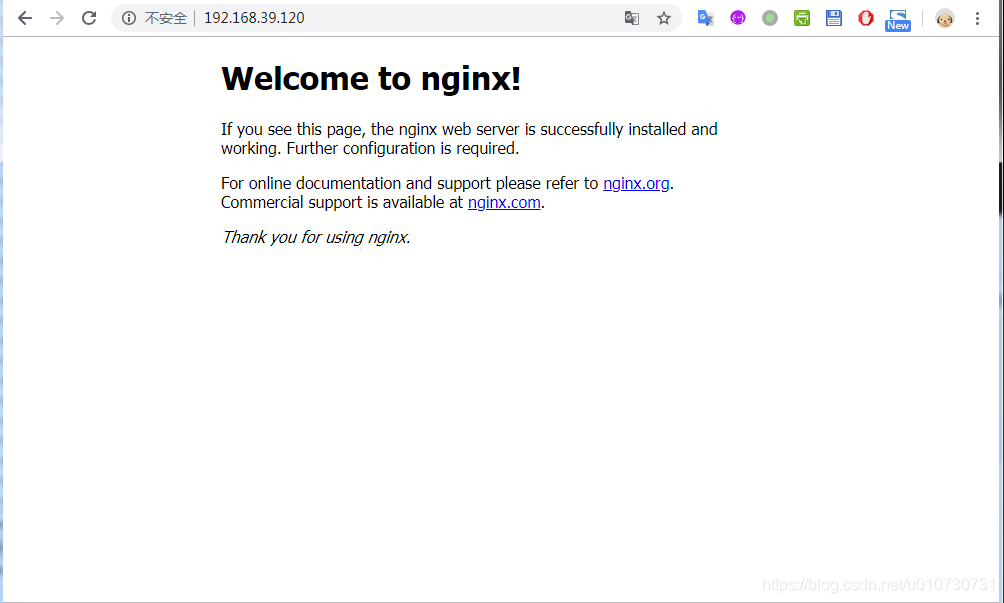The height and width of the screenshot is (603, 1004).
Task: Open the purple round extension icon
Action: (738, 18)
